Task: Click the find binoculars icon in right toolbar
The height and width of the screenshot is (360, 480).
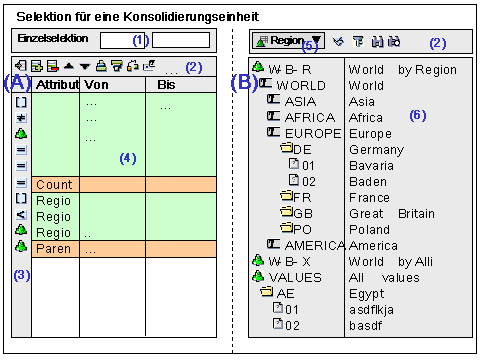Action: (377, 42)
